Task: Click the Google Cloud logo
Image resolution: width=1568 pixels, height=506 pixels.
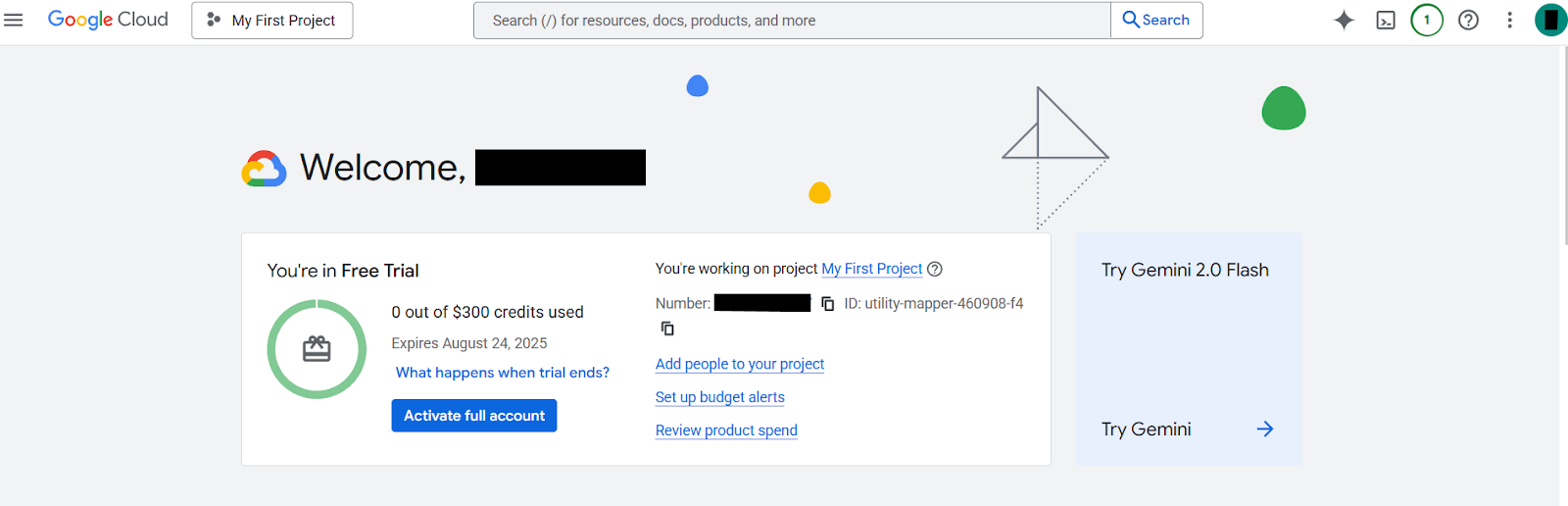Action: pyautogui.click(x=108, y=20)
